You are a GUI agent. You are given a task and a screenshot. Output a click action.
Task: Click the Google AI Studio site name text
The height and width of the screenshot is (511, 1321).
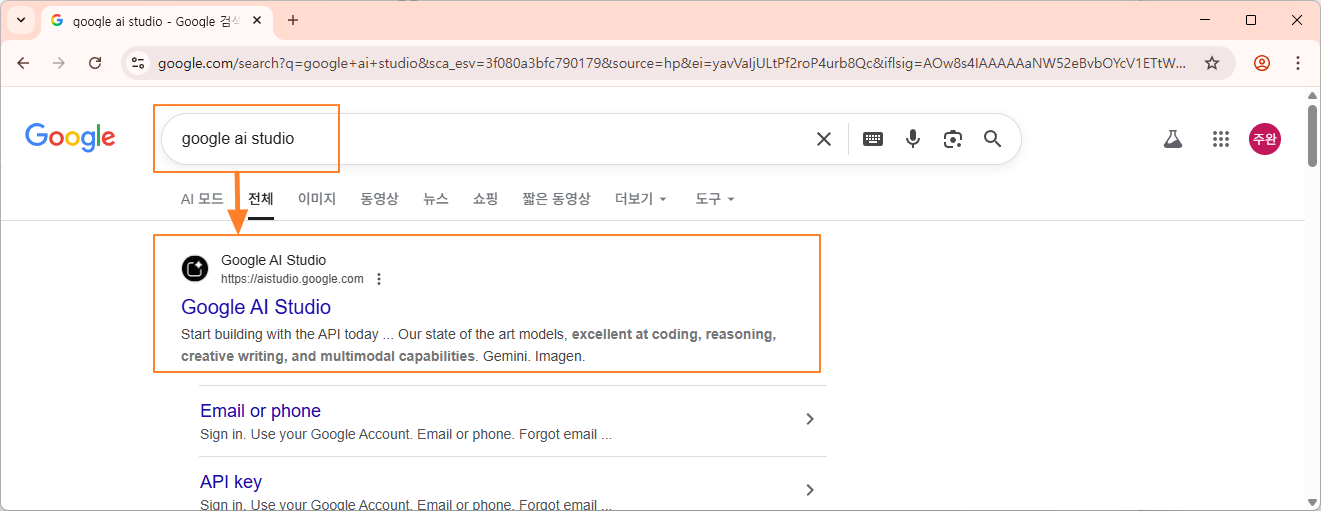[x=273, y=260]
